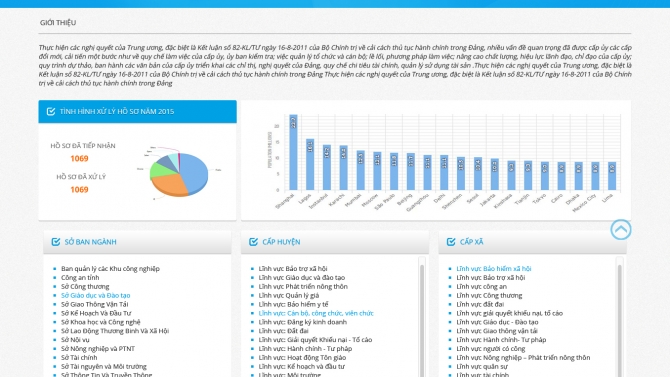Open Sở Giáo dục và Đào tạo link

point(96,295)
